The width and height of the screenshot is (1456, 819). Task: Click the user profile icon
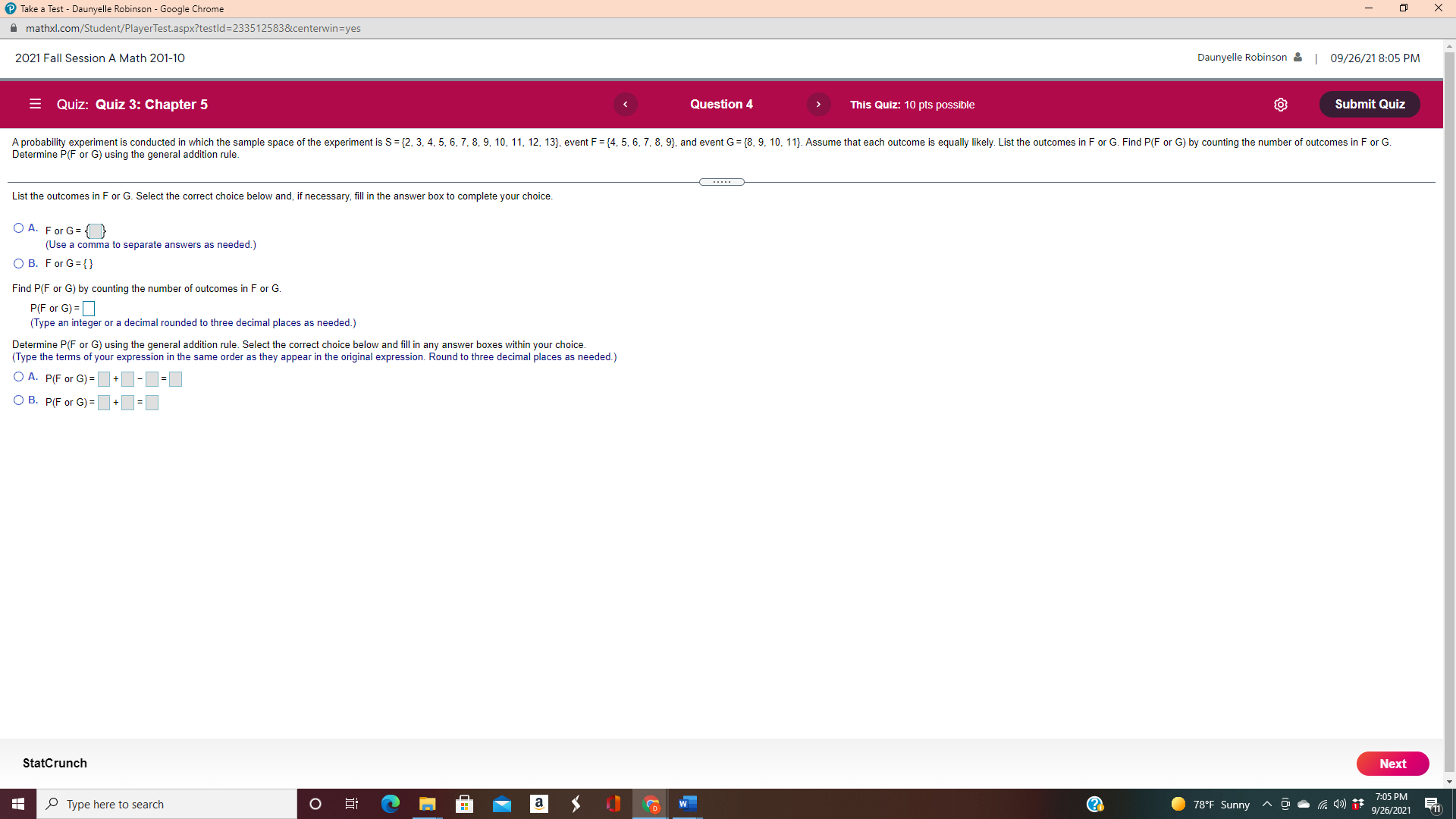coord(1298,58)
